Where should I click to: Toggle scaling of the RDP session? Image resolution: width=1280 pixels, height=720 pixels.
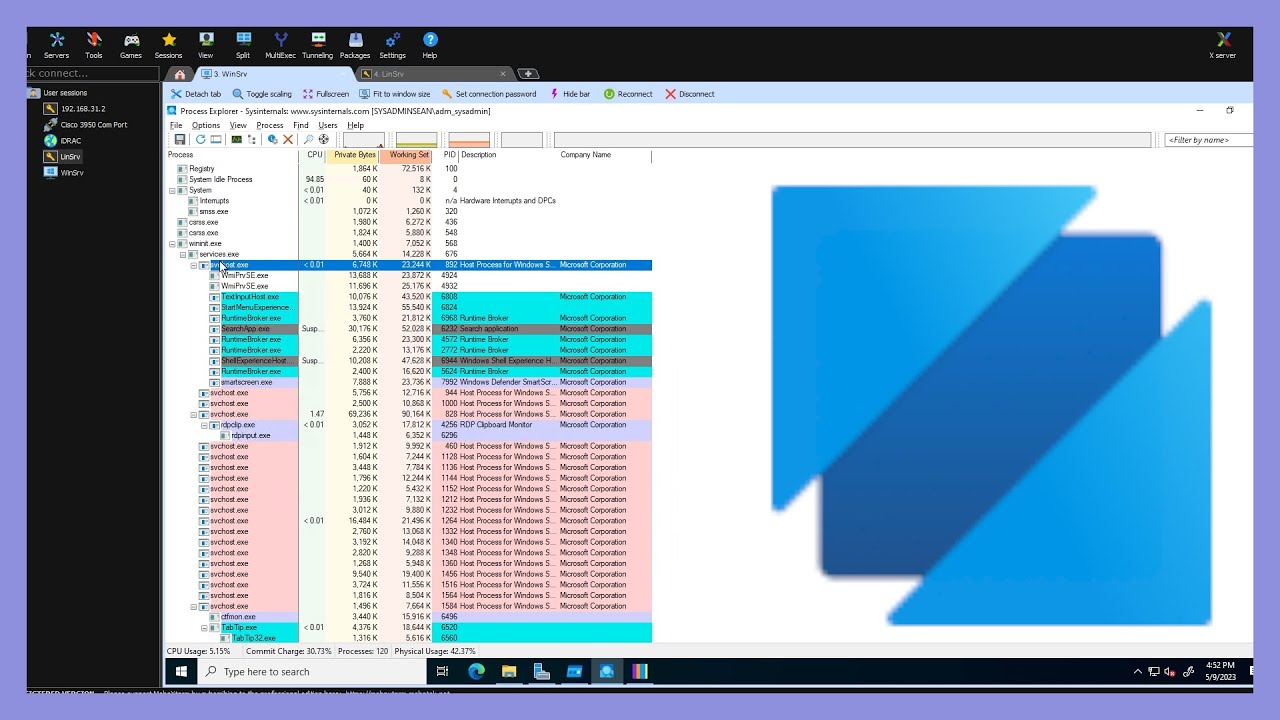(262, 94)
